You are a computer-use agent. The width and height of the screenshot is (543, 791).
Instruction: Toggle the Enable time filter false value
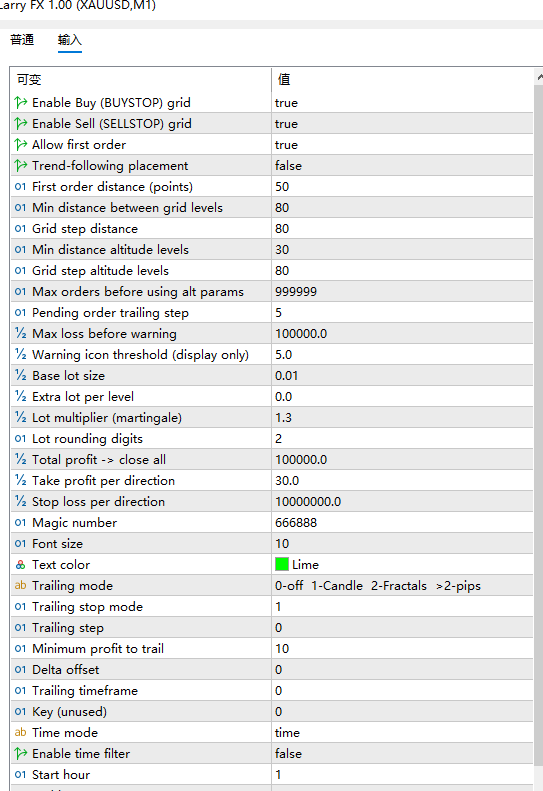402,754
